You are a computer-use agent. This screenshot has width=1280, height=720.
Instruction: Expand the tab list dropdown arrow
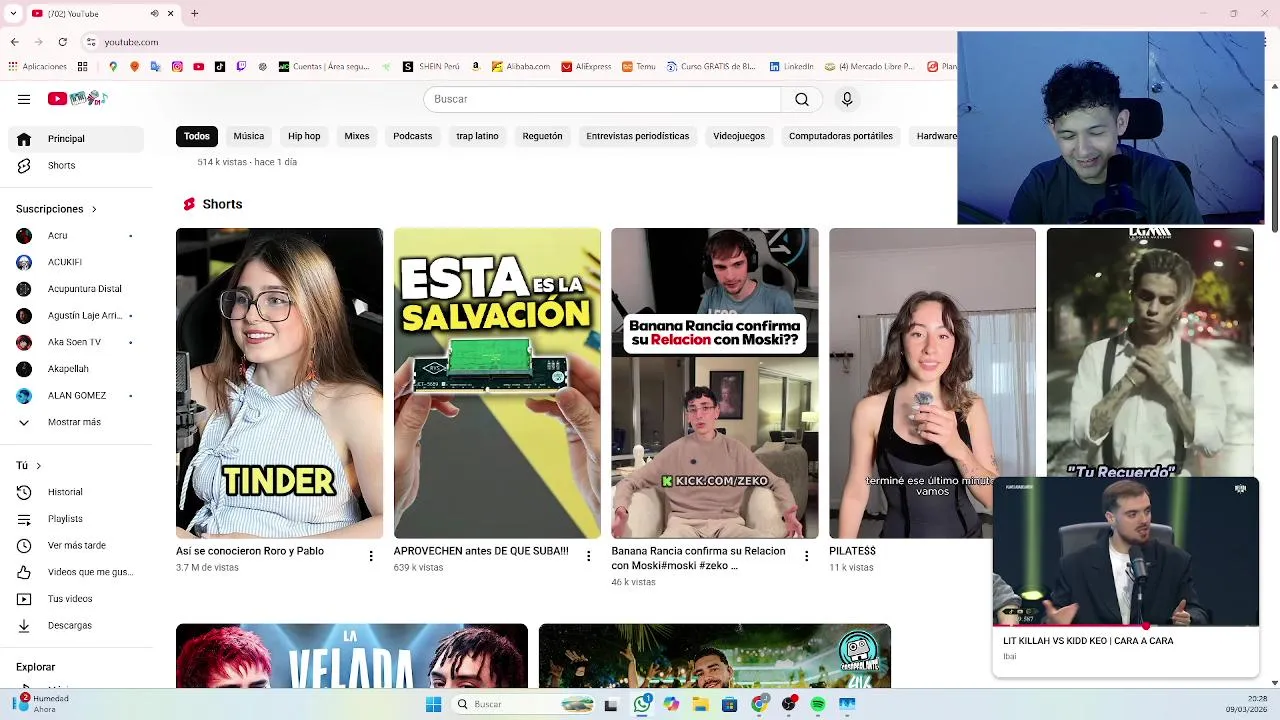click(13, 13)
